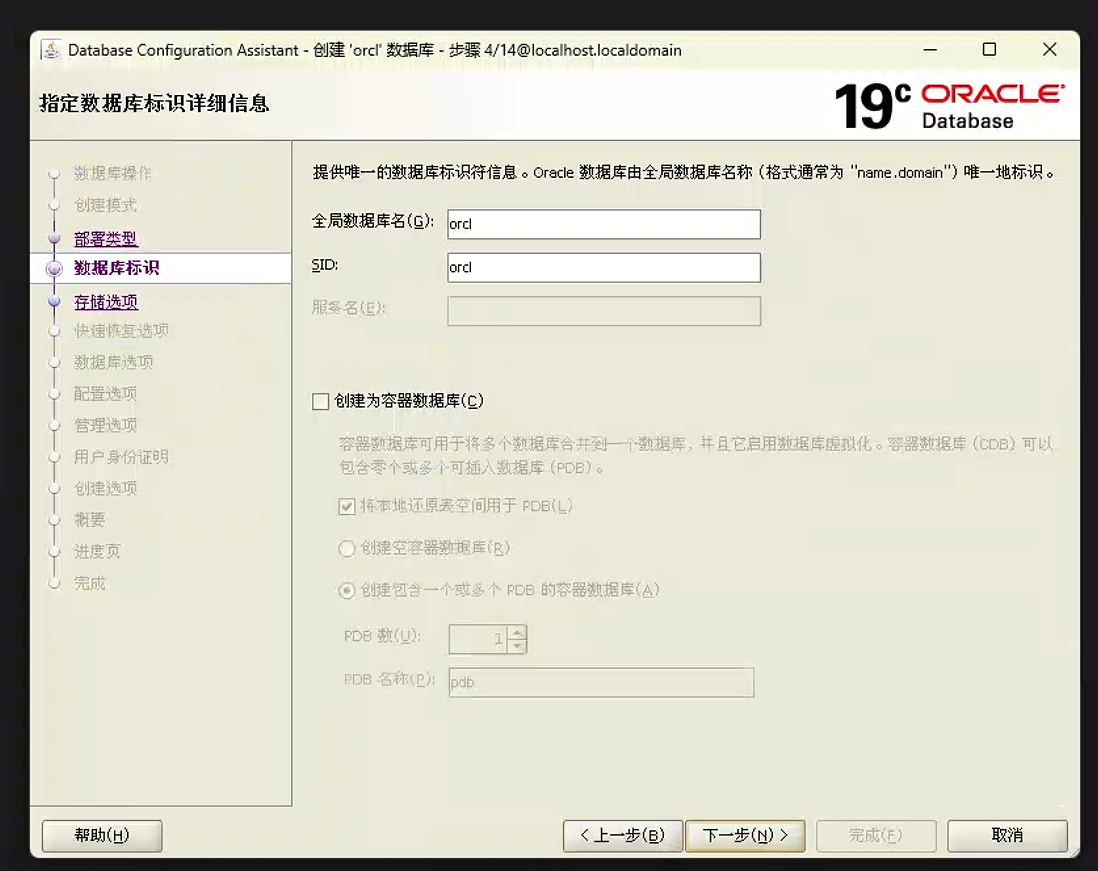1098x871 pixels.
Task: Close the Database Configuration Assistant window
Action: click(1050, 50)
